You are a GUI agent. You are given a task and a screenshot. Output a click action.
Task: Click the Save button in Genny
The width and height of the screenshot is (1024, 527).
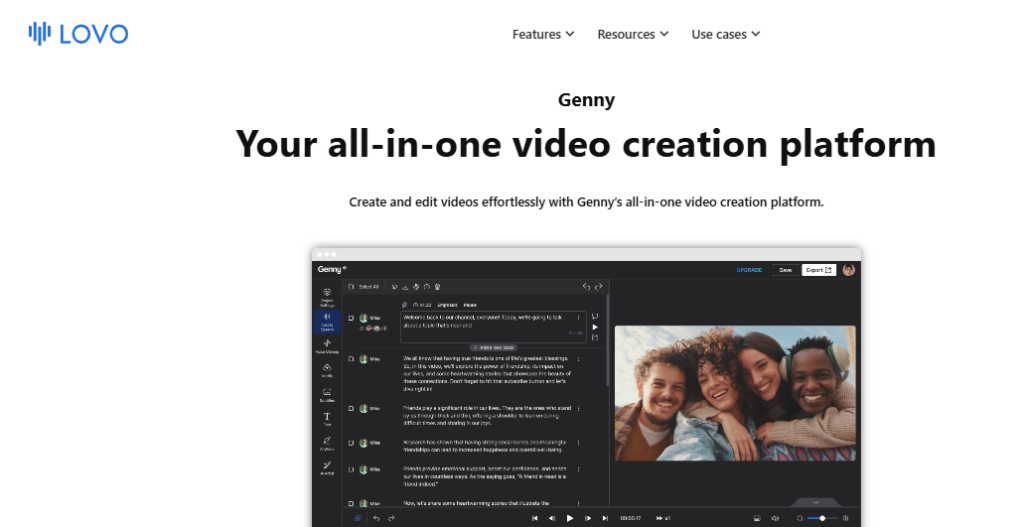point(786,270)
